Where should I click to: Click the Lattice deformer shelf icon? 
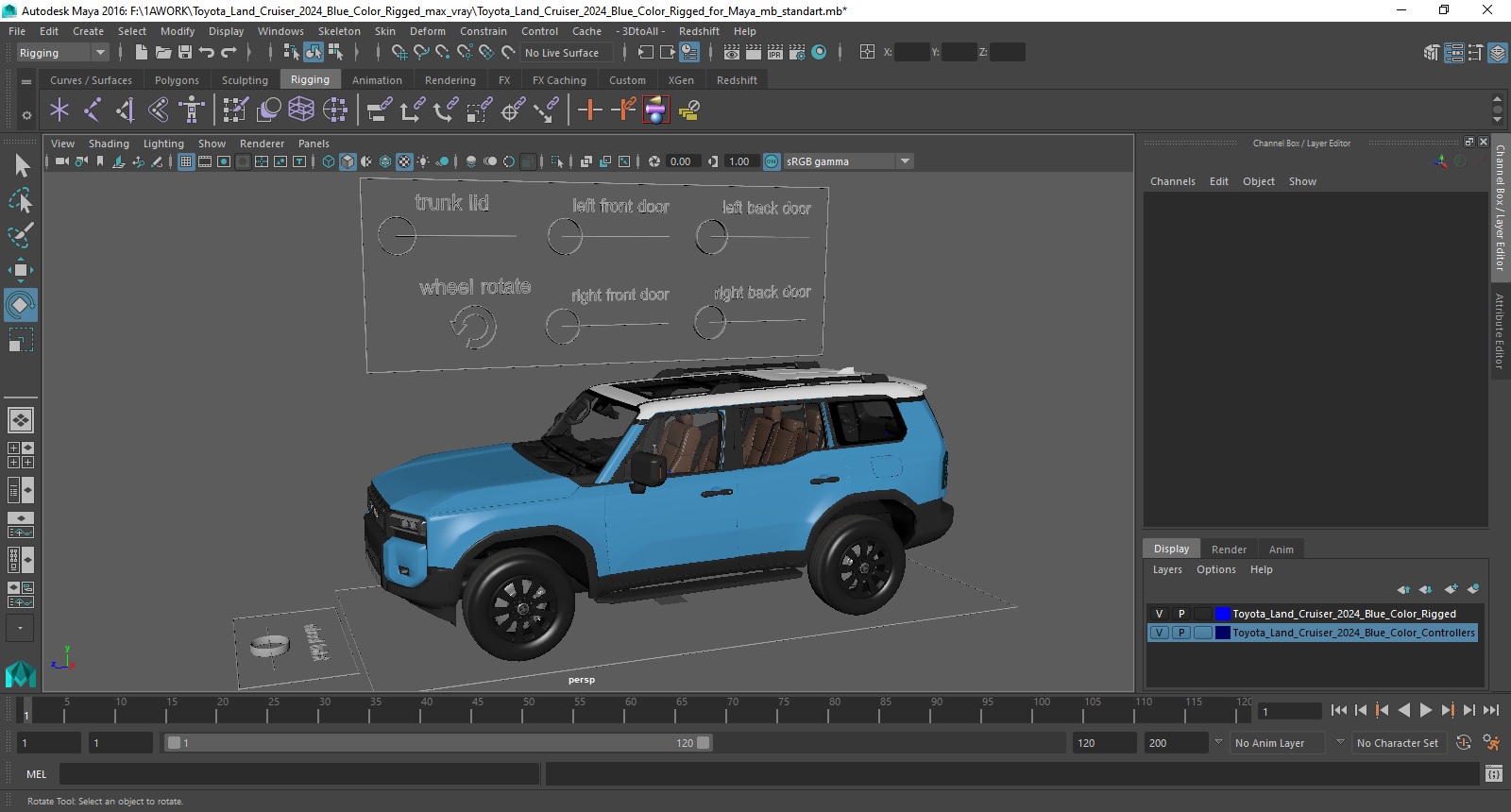(301, 110)
